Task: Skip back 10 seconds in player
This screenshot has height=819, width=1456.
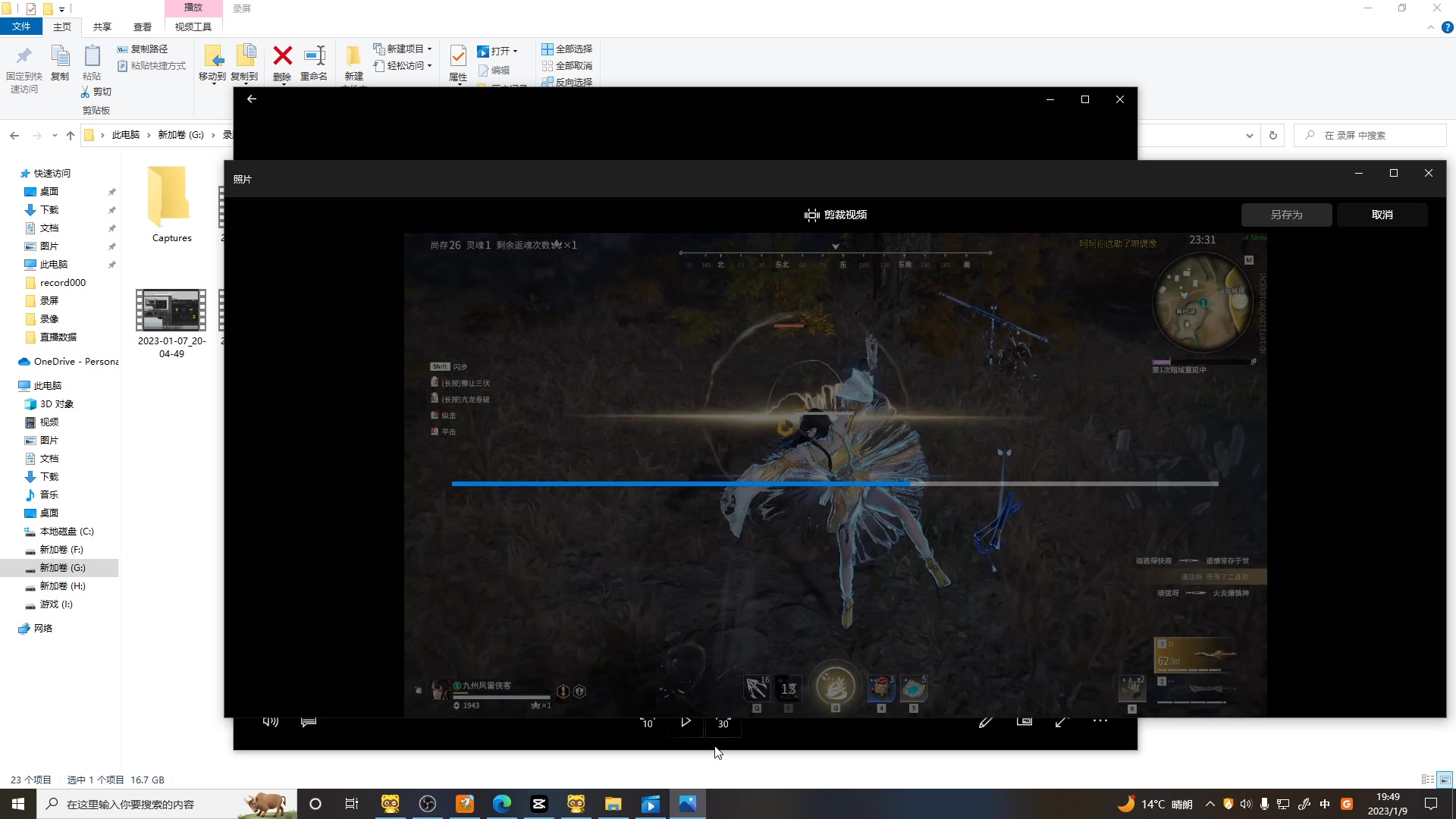Action: [647, 722]
